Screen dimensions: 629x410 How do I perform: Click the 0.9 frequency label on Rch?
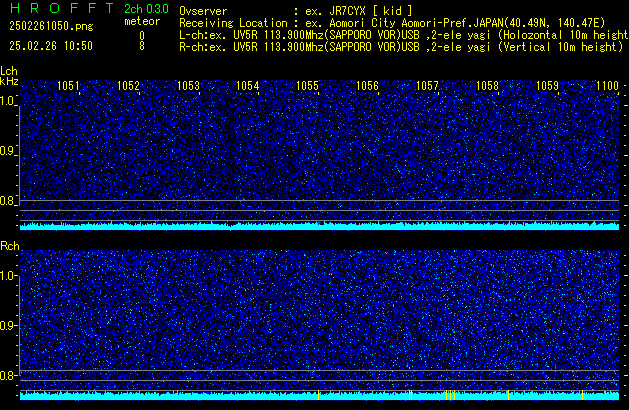(7, 325)
